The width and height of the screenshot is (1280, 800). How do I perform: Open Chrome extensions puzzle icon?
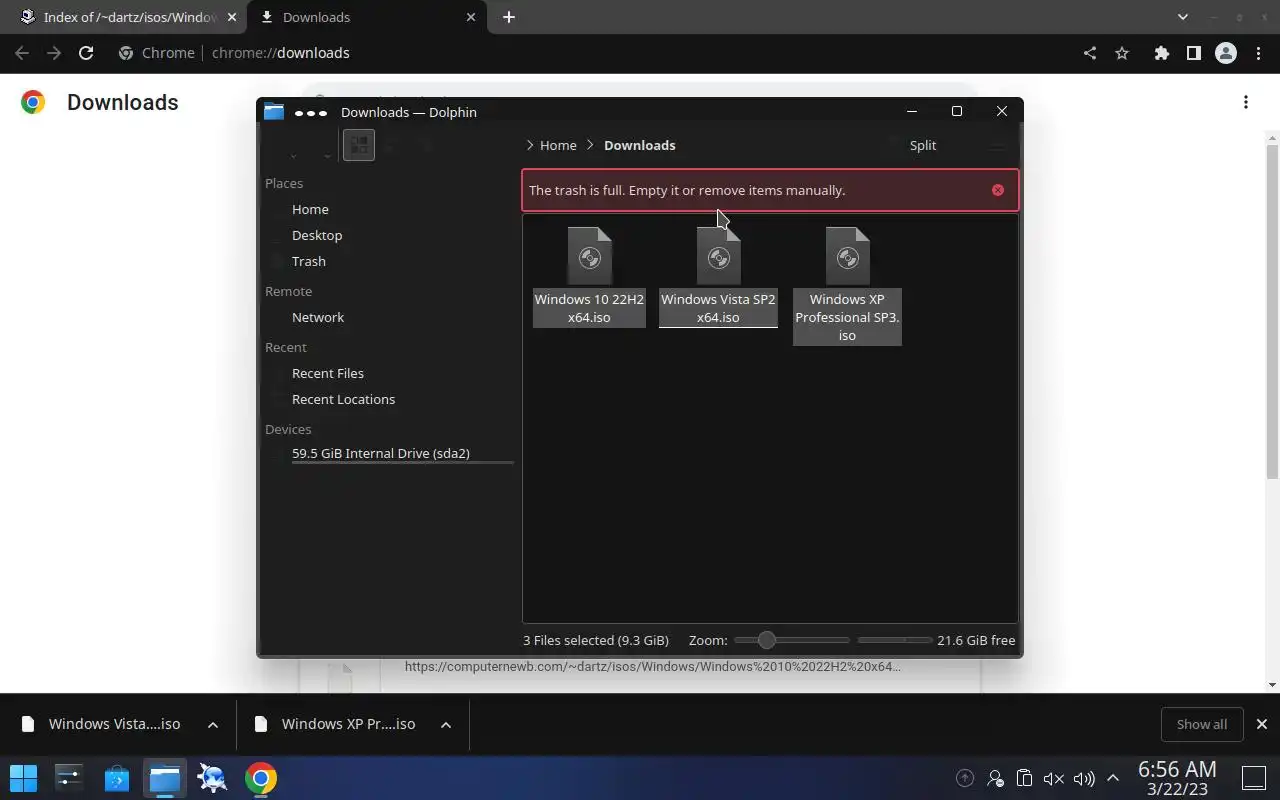tap(1161, 53)
